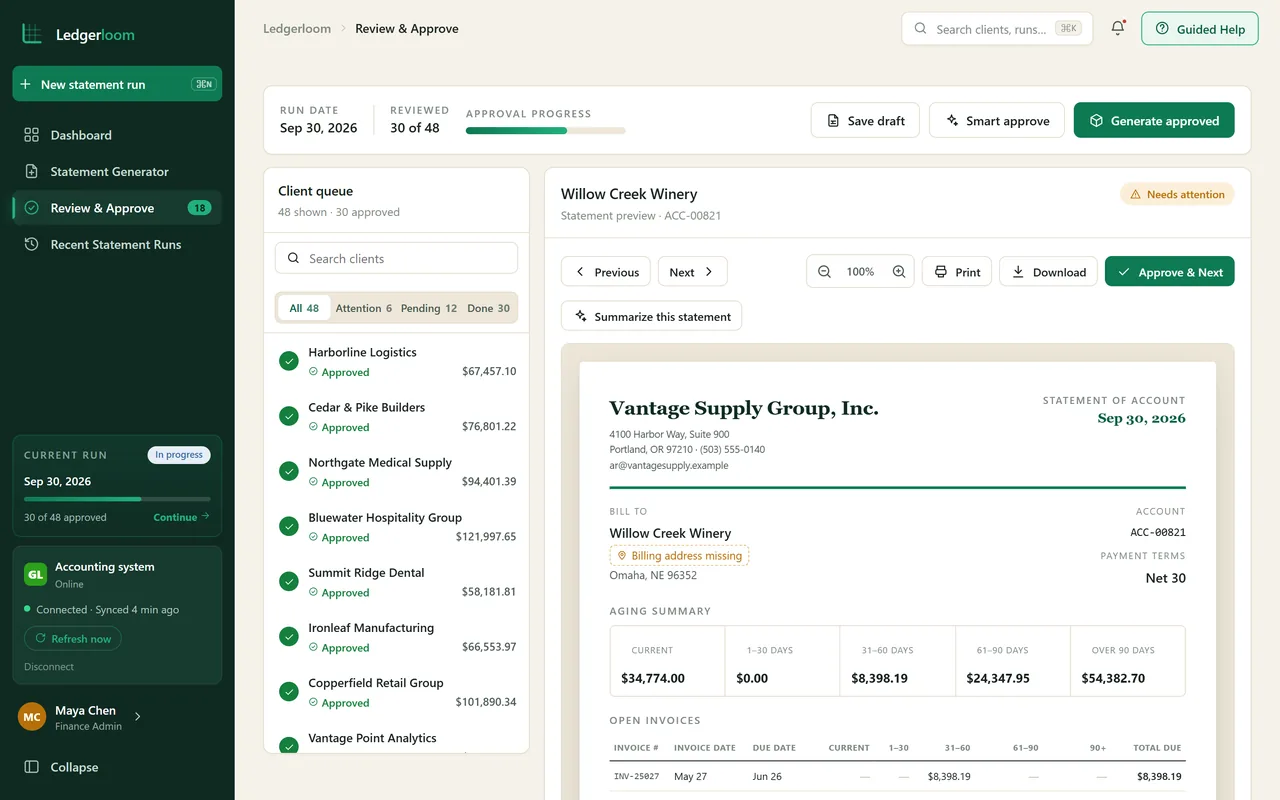Click the Disconnect link
The width and height of the screenshot is (1280, 800).
click(49, 667)
